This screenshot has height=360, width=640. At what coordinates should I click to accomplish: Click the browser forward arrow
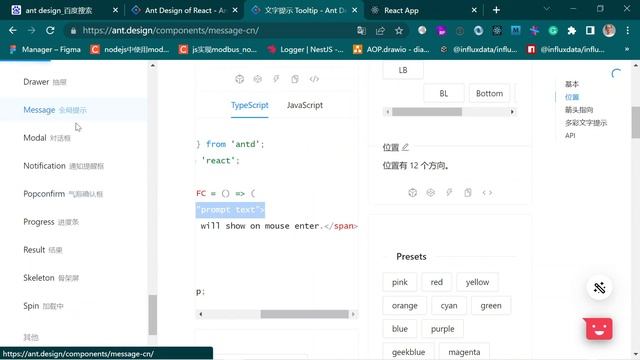[31, 31]
